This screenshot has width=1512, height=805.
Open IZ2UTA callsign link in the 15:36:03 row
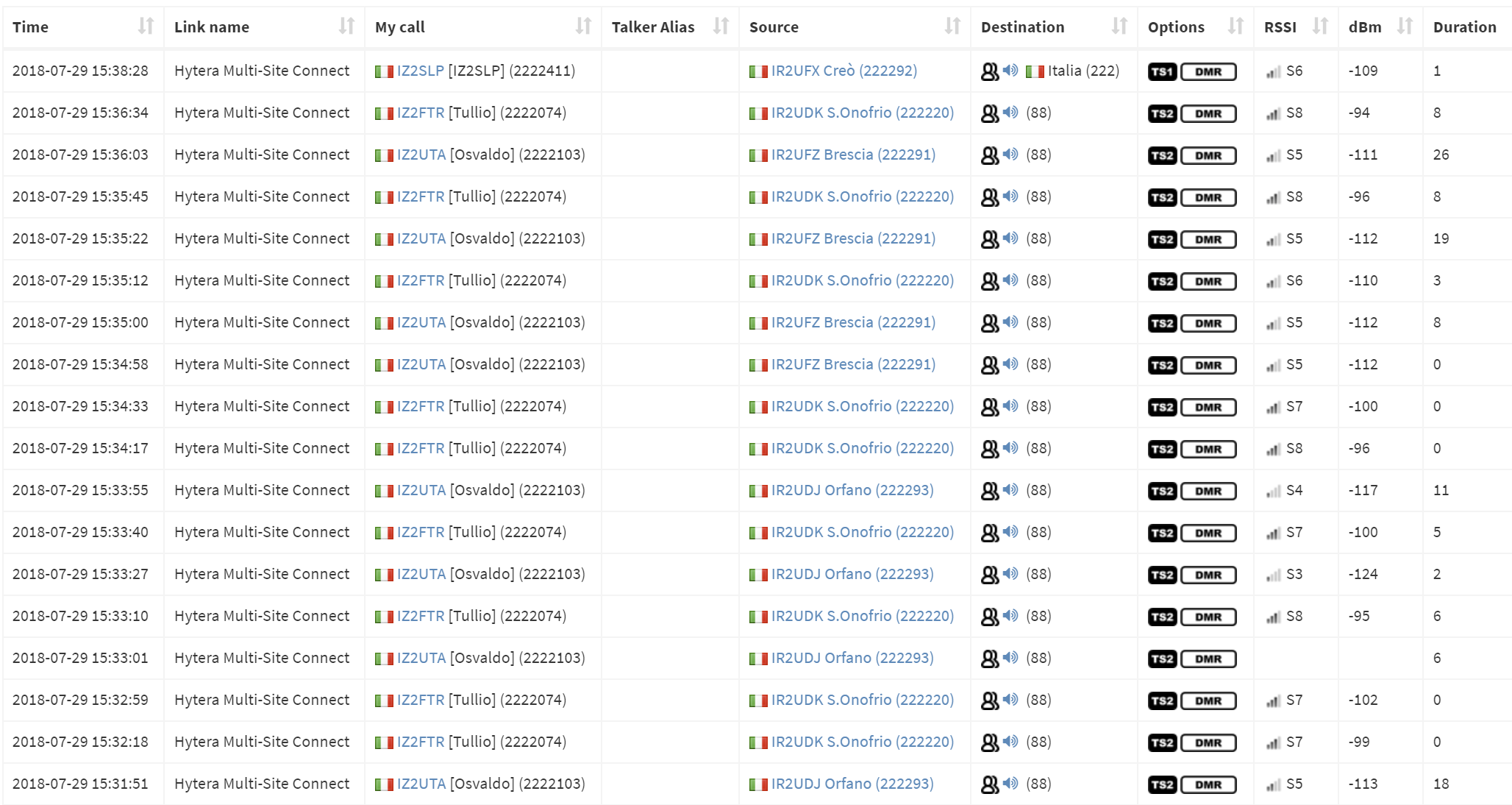[x=421, y=155]
